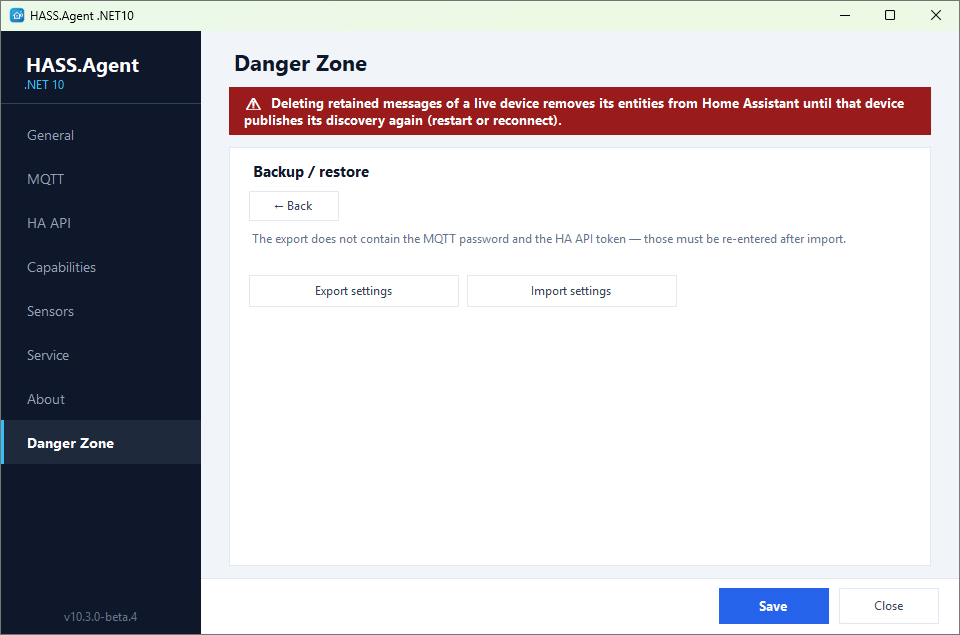The width and height of the screenshot is (960, 635).
Task: Switch to the MQTT section
Action: click(101, 179)
